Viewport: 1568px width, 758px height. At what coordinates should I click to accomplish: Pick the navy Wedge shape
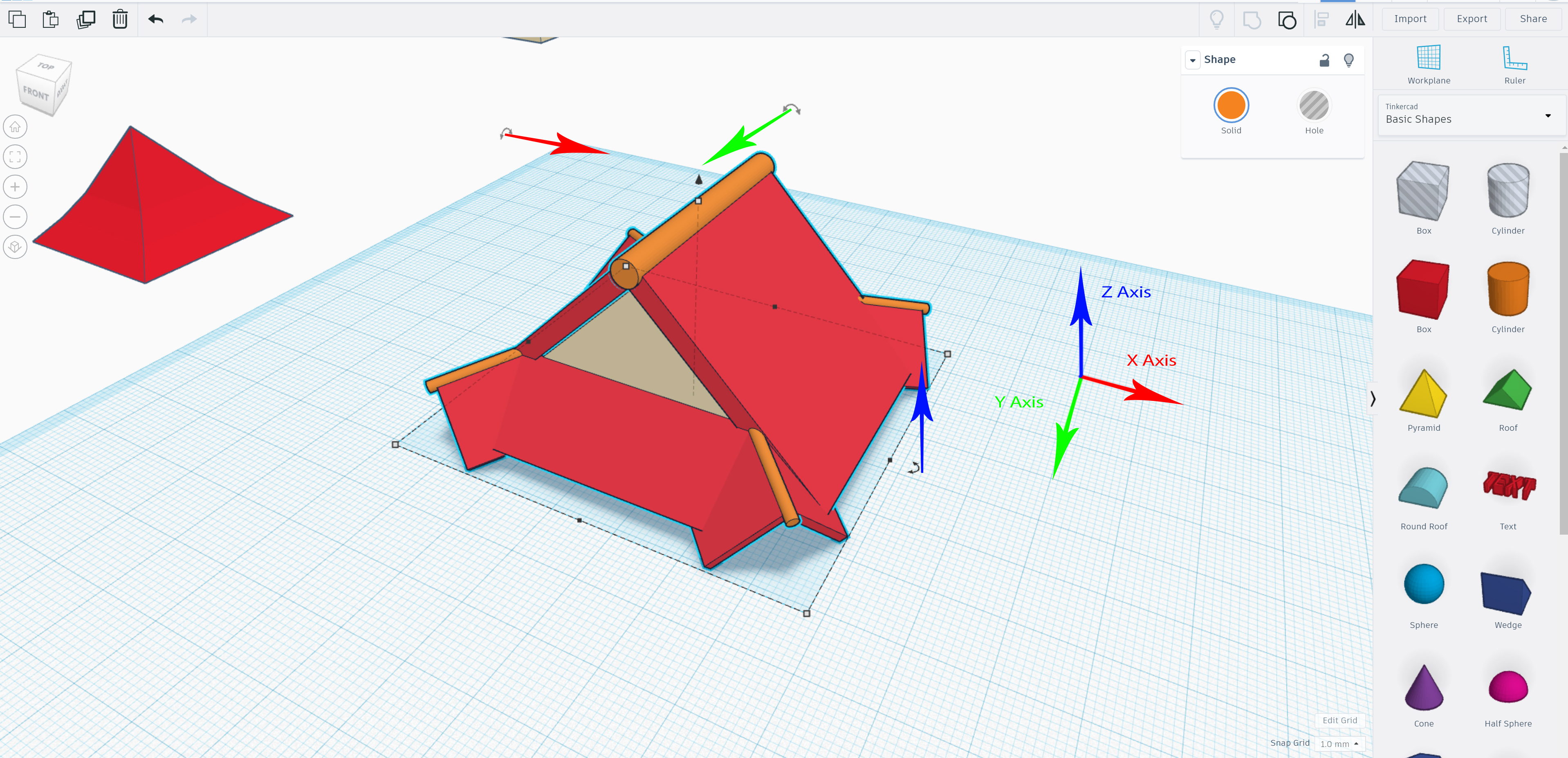tap(1506, 593)
